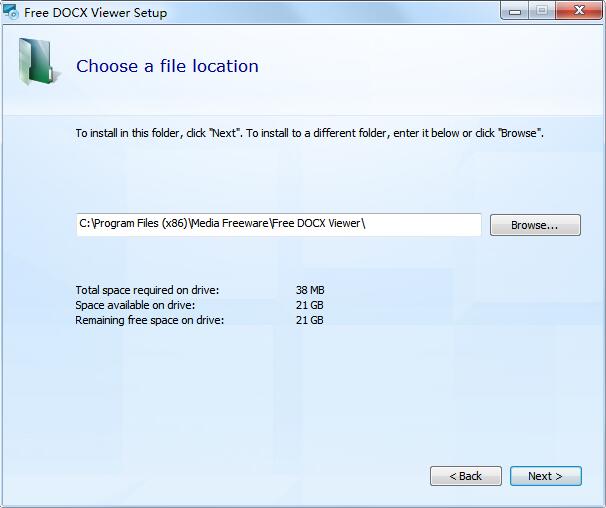Image resolution: width=606 pixels, height=508 pixels.
Task: Click 'Total space required on drive:' label
Action: click(x=147, y=290)
